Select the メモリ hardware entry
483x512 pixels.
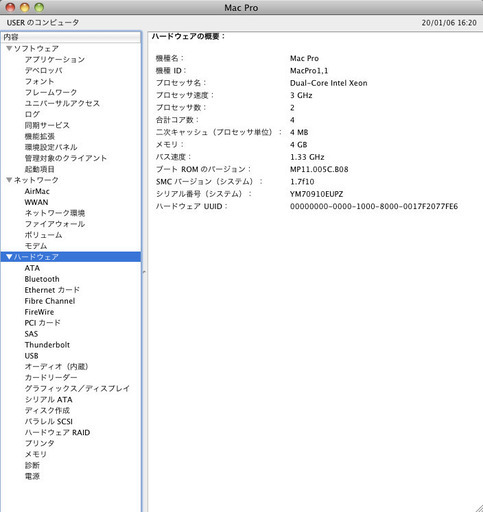click(x=36, y=454)
